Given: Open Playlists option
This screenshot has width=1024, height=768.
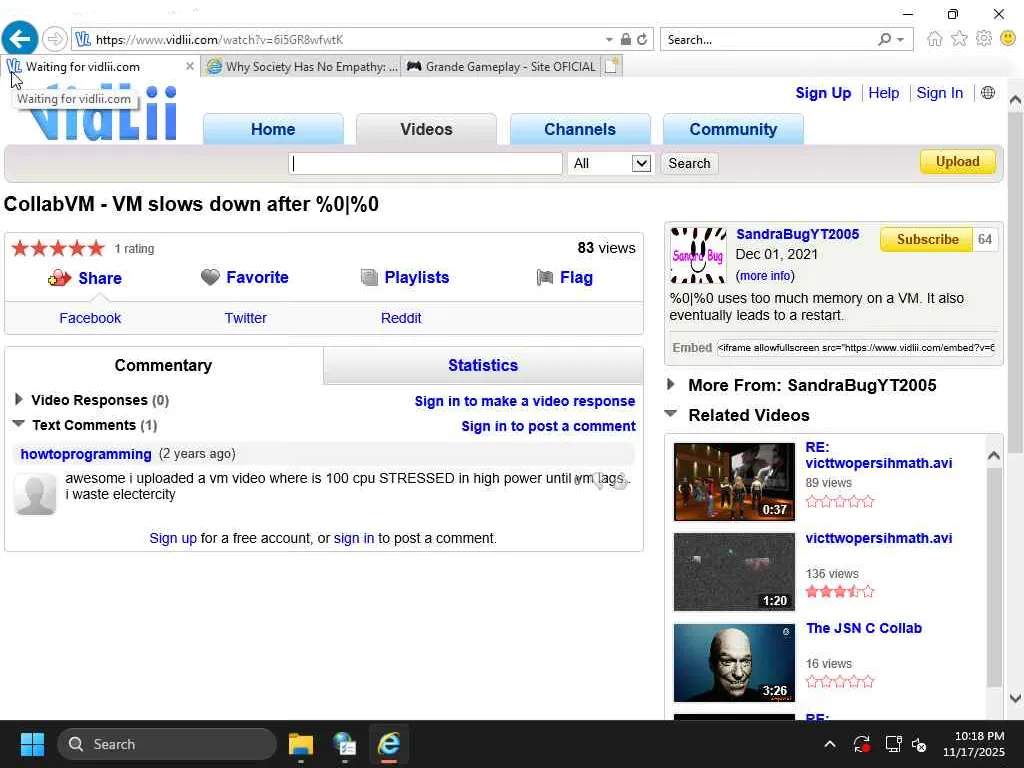Looking at the screenshot, I should click(x=405, y=278).
